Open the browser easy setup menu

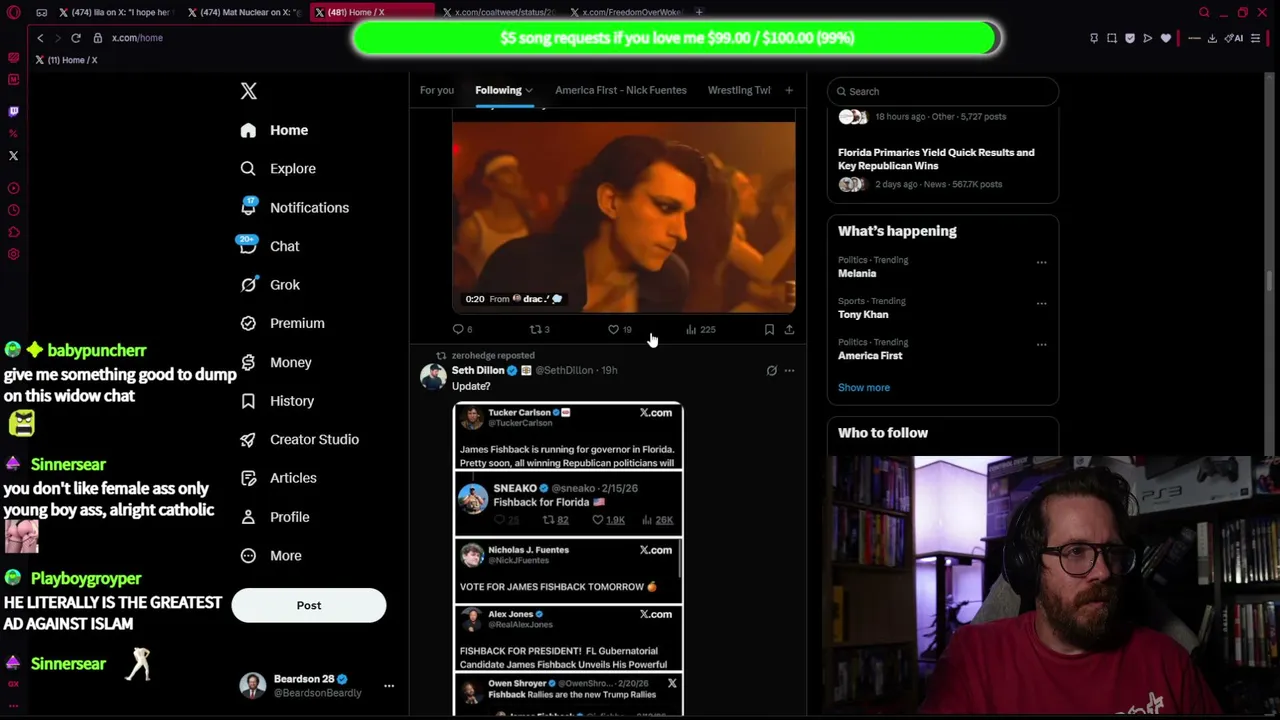tap(1255, 38)
